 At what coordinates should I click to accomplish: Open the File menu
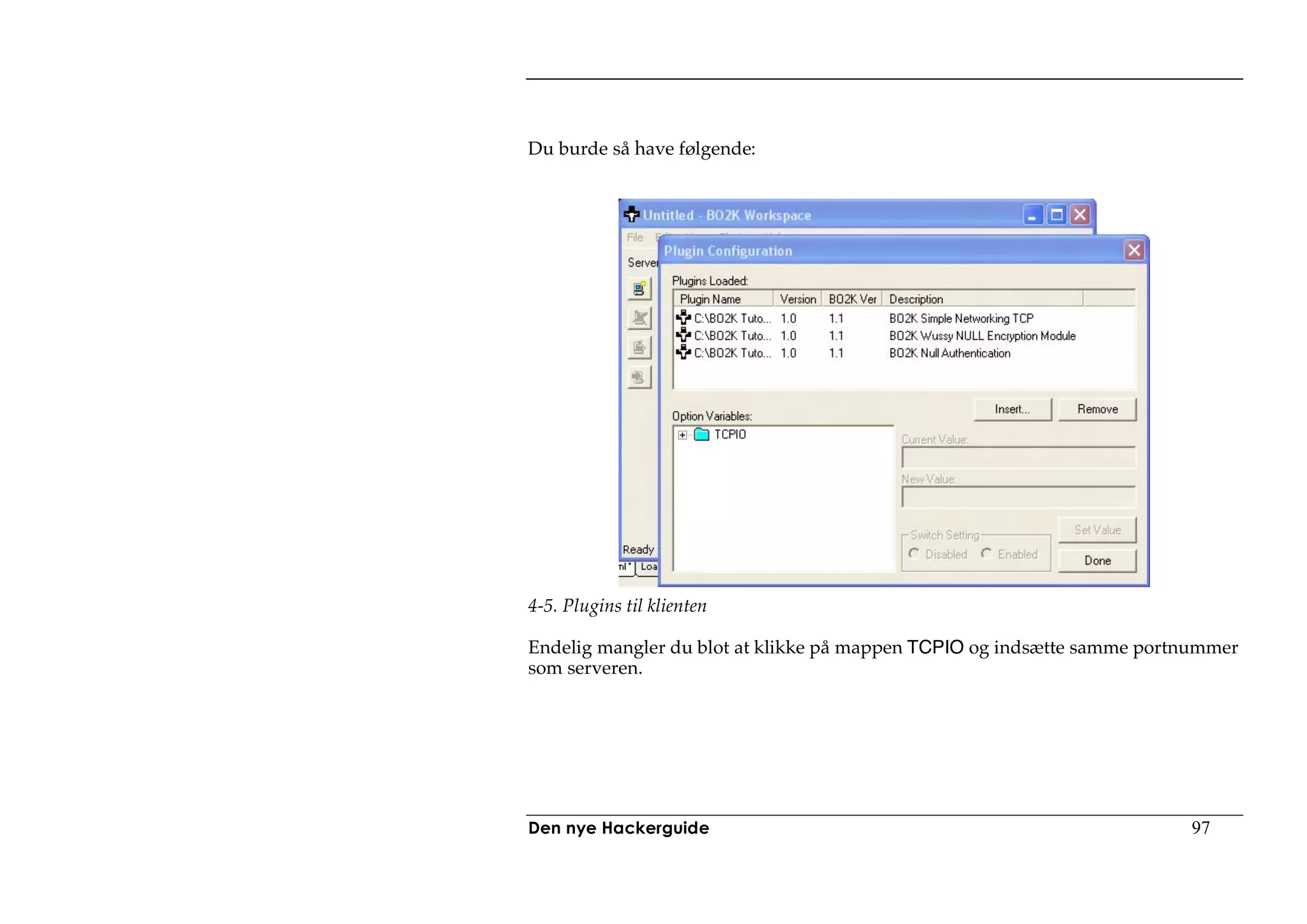click(634, 237)
